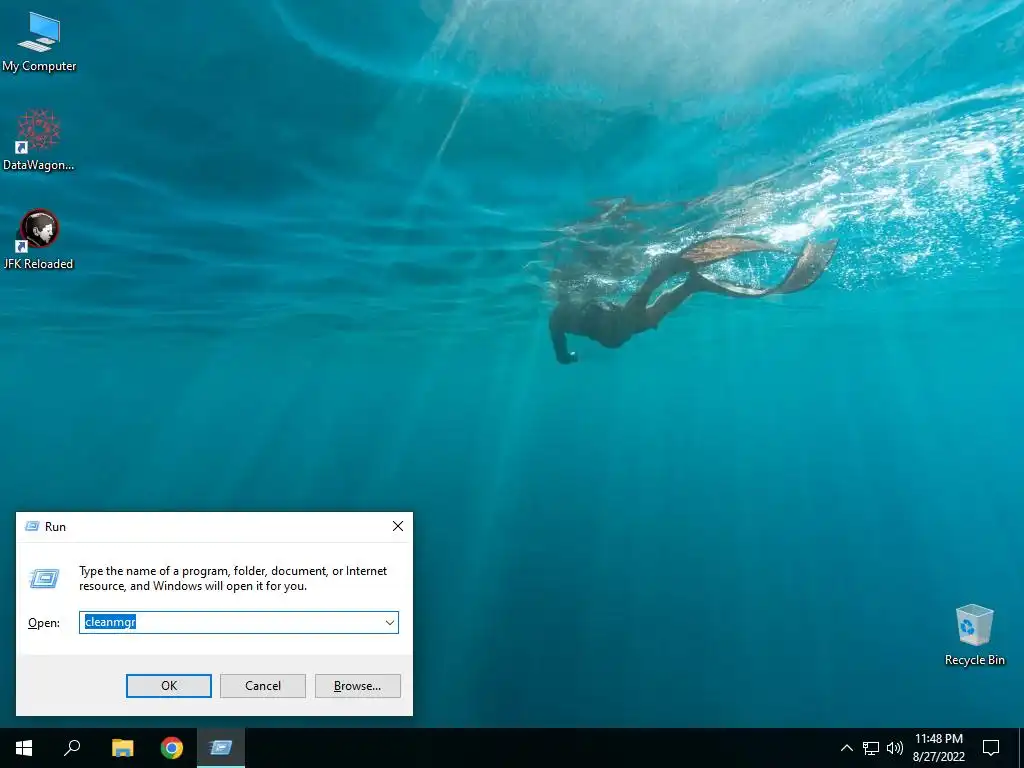
Task: Open the Windows Start menu
Action: tap(24, 748)
